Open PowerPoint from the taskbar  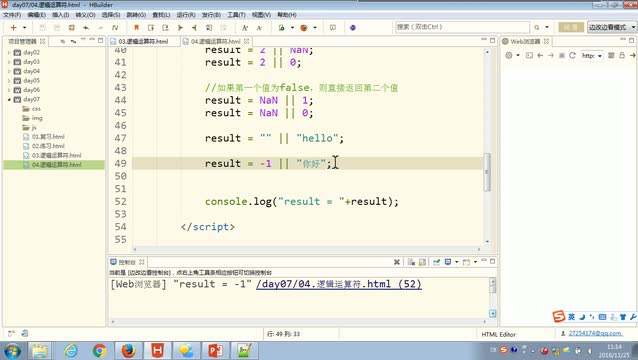tap(215, 350)
